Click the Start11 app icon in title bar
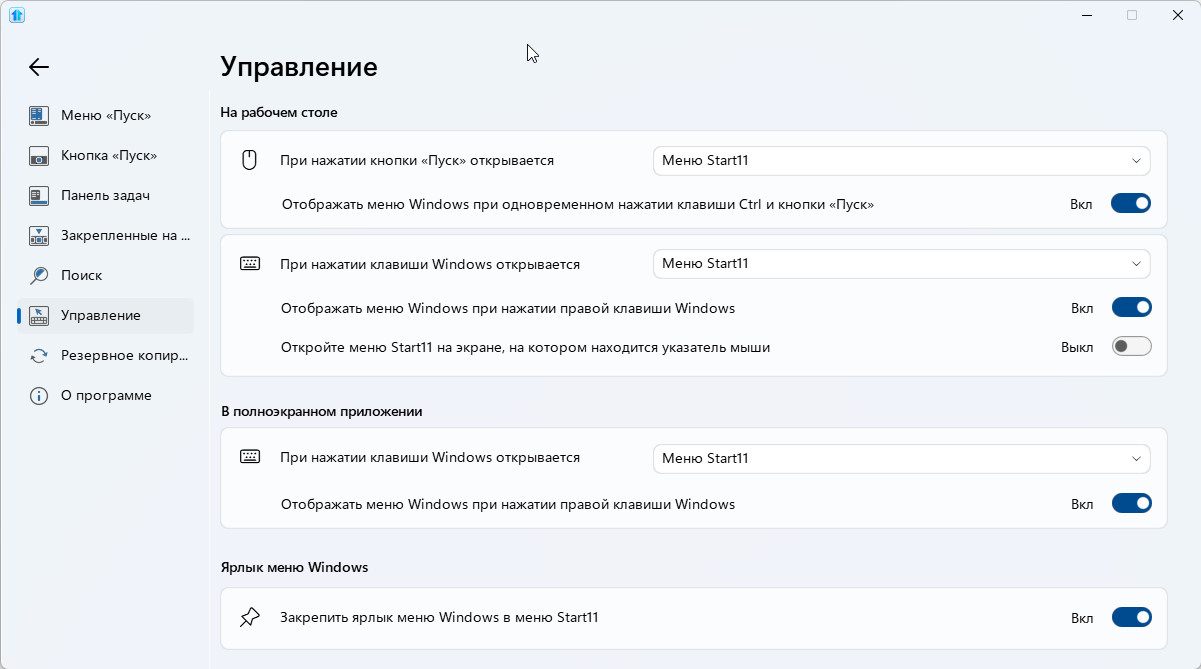The image size is (1201, 669). (x=17, y=15)
